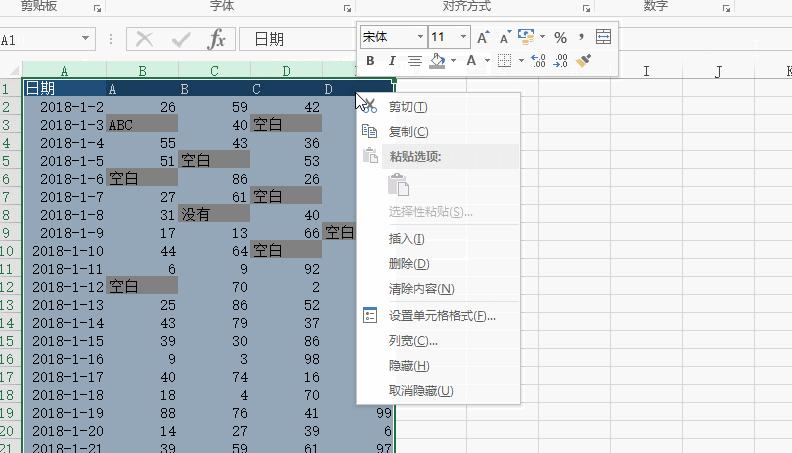Apply Accounting Number Format from mini toolbar
Image resolution: width=792 pixels, height=453 pixels.
(526, 37)
